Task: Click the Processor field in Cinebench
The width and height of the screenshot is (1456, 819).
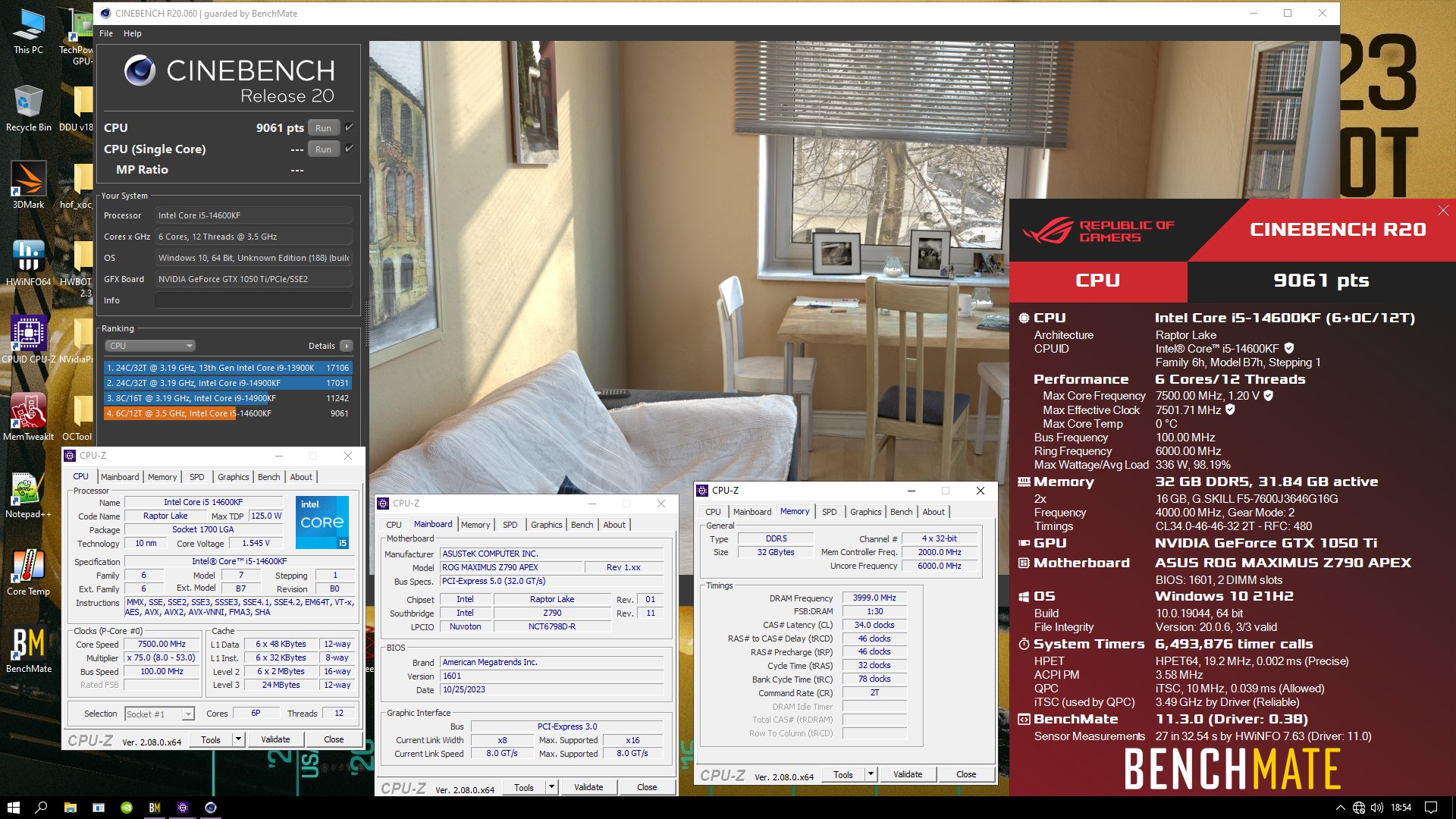Action: 254,215
